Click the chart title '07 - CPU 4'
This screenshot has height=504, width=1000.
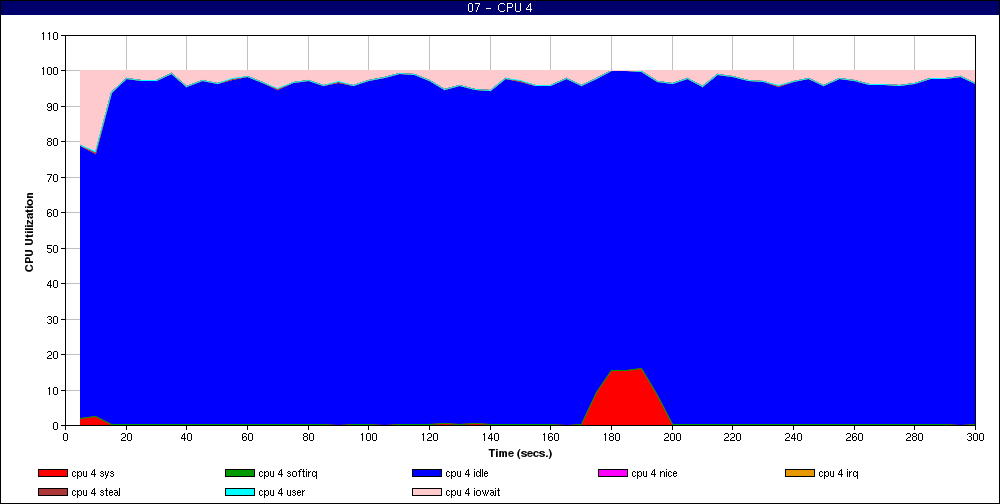[x=500, y=8]
